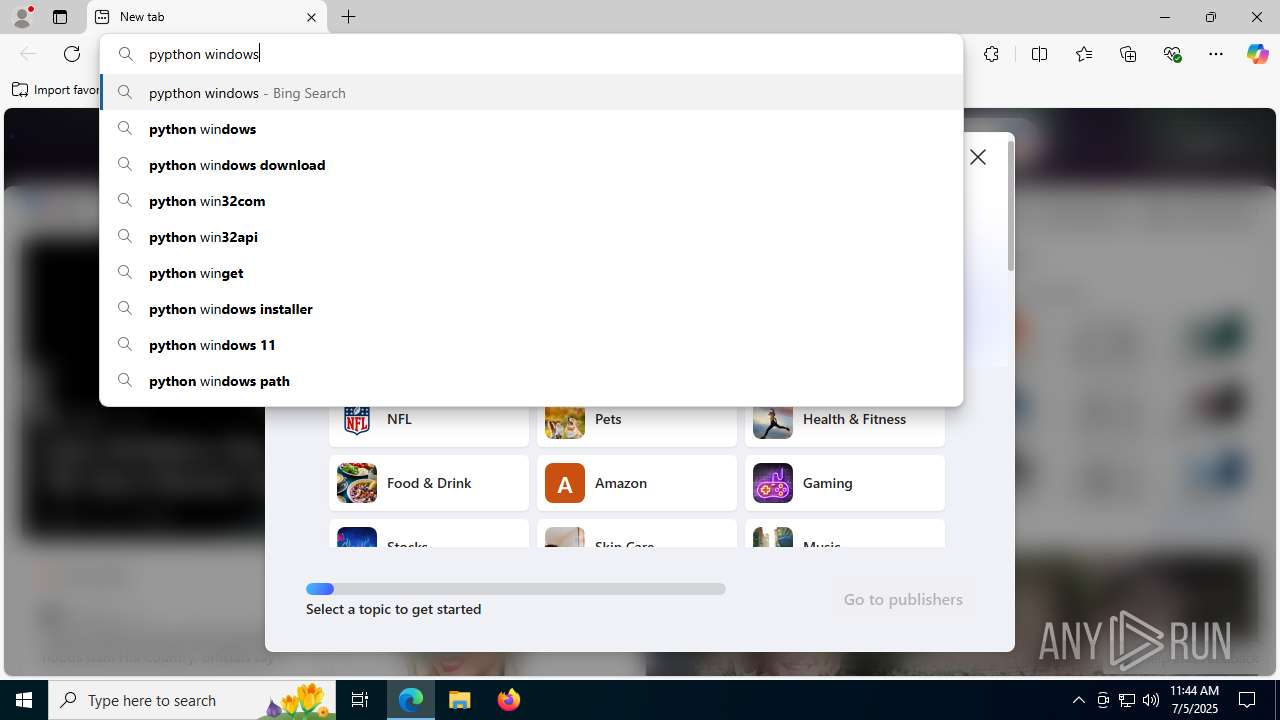Open the notification center icon

pos(1247,700)
